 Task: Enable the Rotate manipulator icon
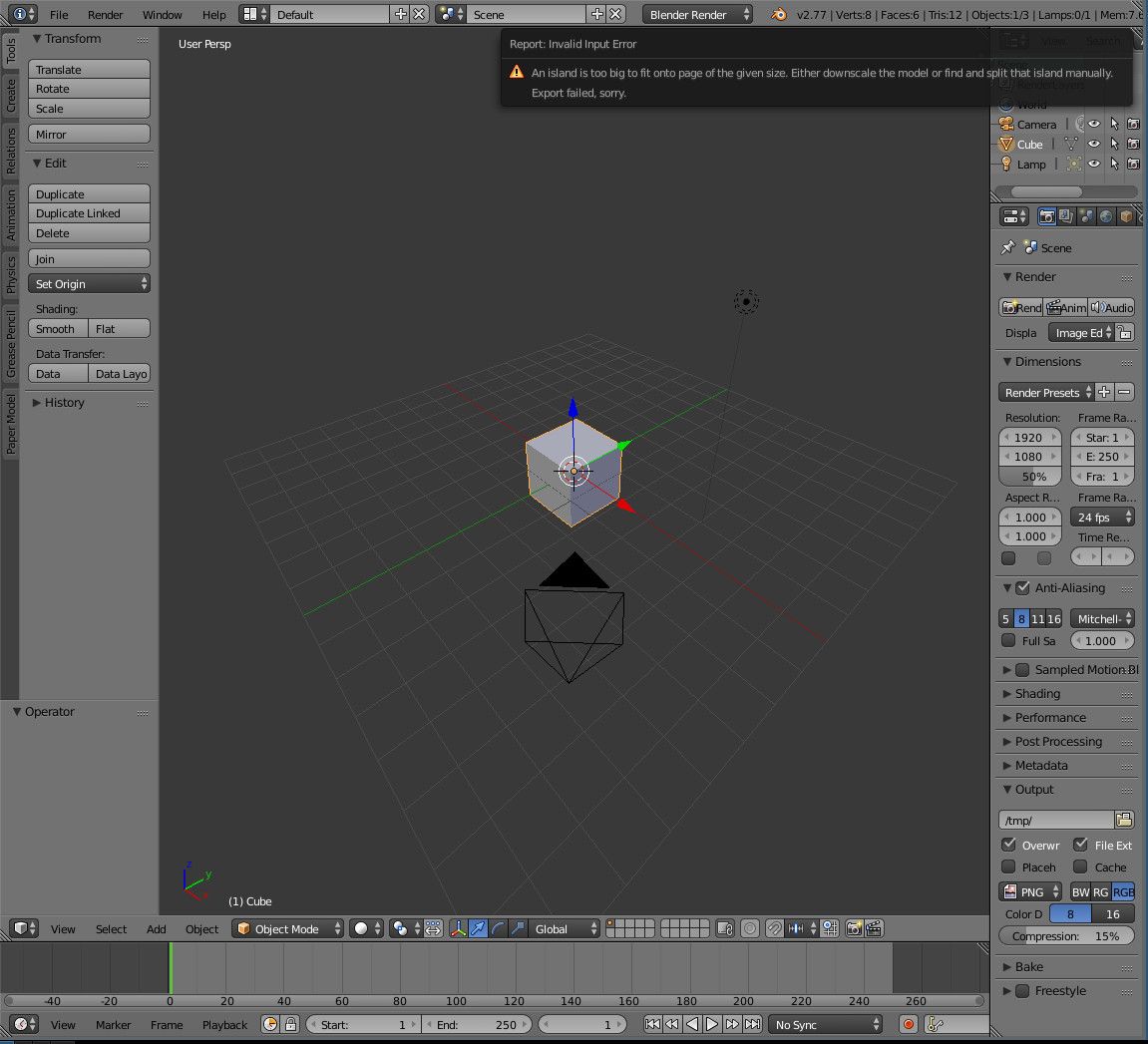click(x=499, y=928)
